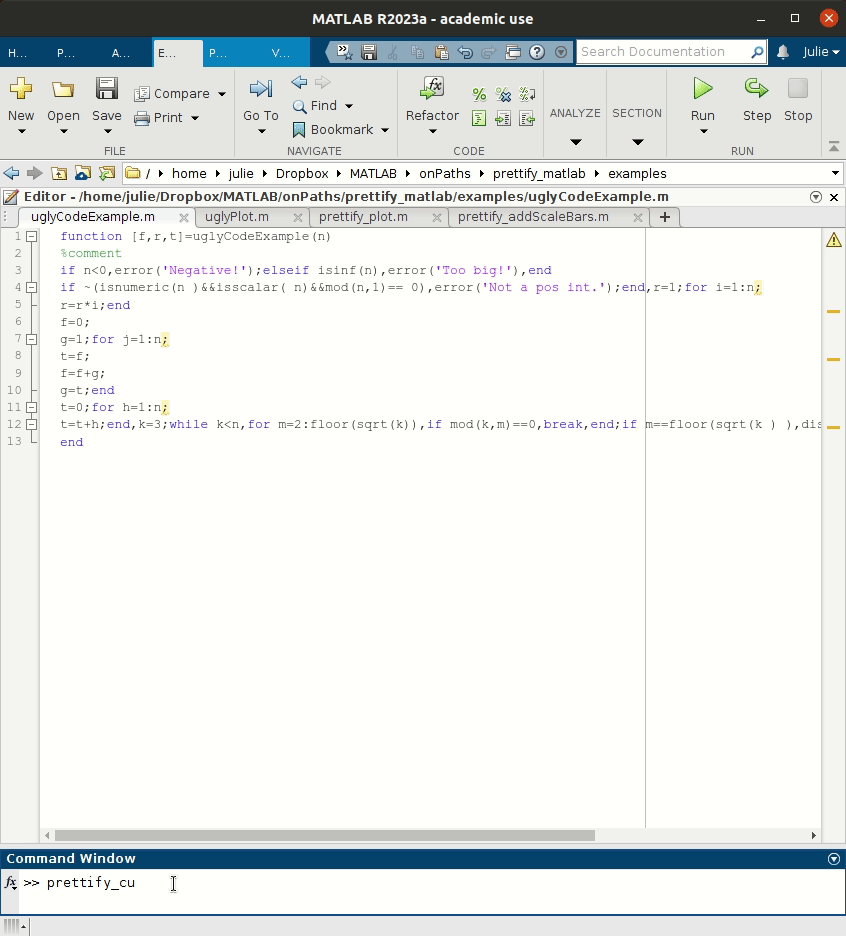The height and width of the screenshot is (936, 846).
Task: Click the Compare button
Action: [x=172, y=94]
